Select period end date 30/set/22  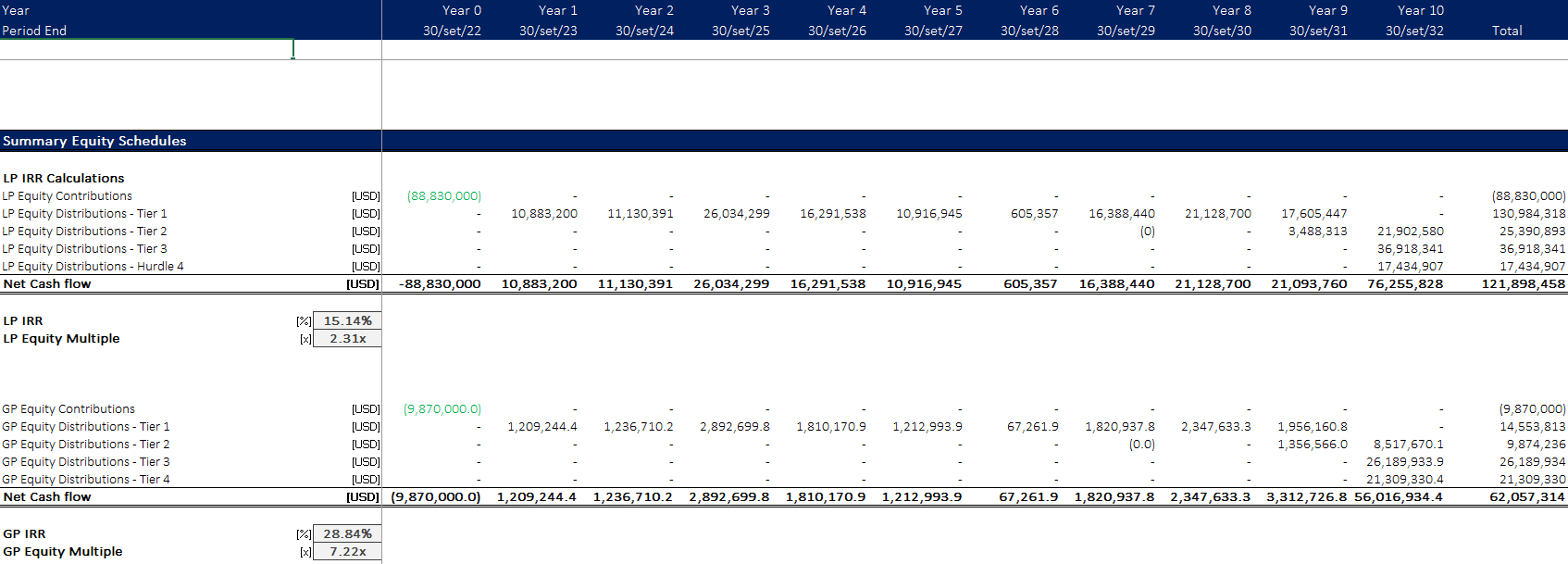click(452, 31)
